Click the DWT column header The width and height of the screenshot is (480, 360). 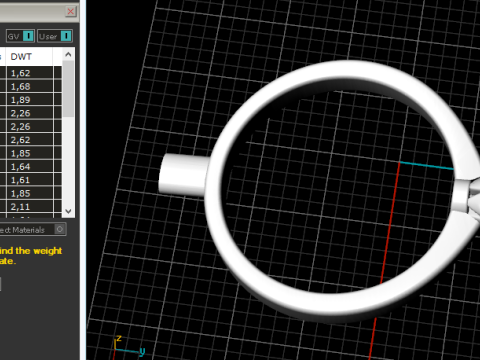coord(29,56)
